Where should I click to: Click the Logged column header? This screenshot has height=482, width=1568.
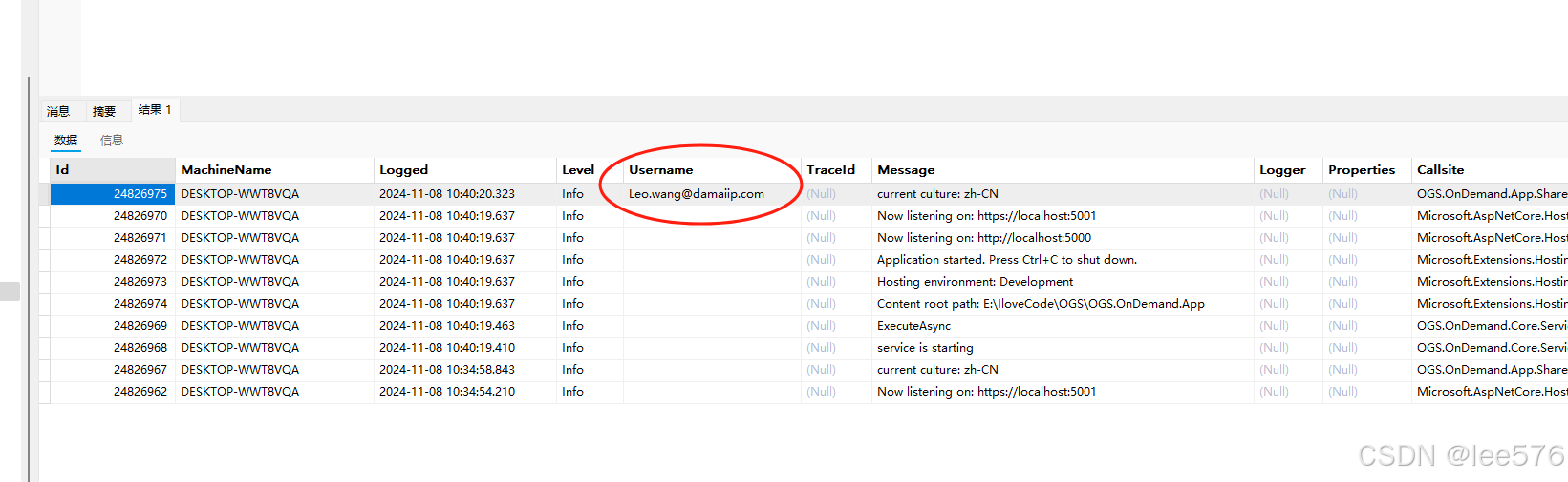coord(465,170)
